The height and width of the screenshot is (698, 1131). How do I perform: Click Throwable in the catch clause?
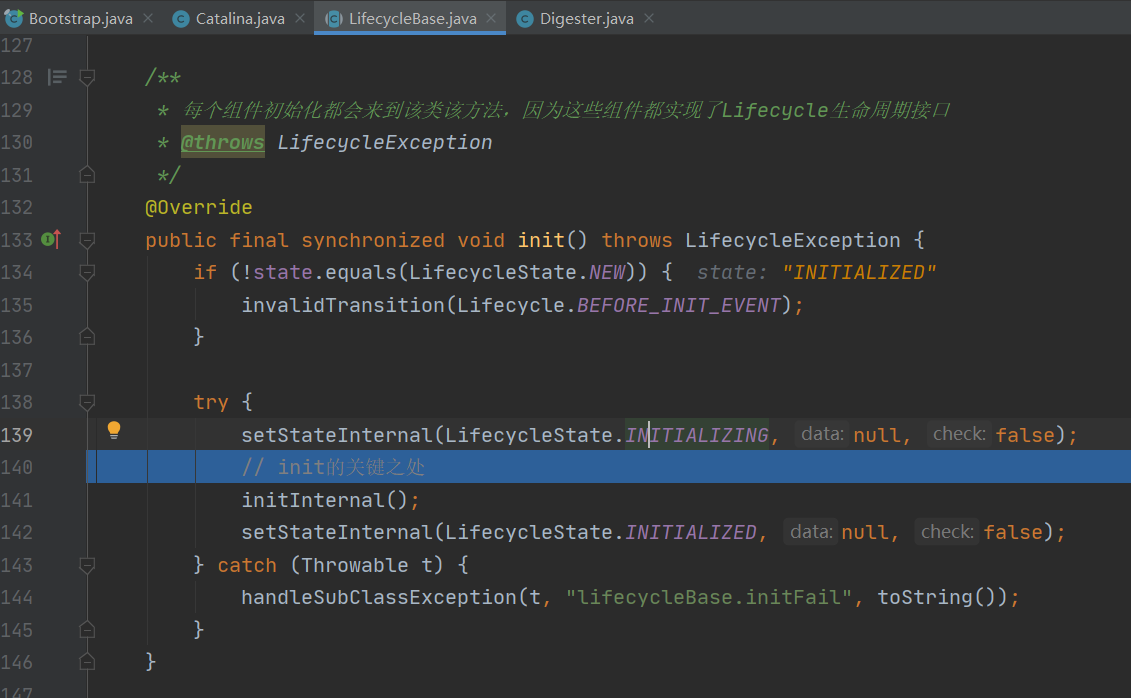pyautogui.click(x=354, y=565)
